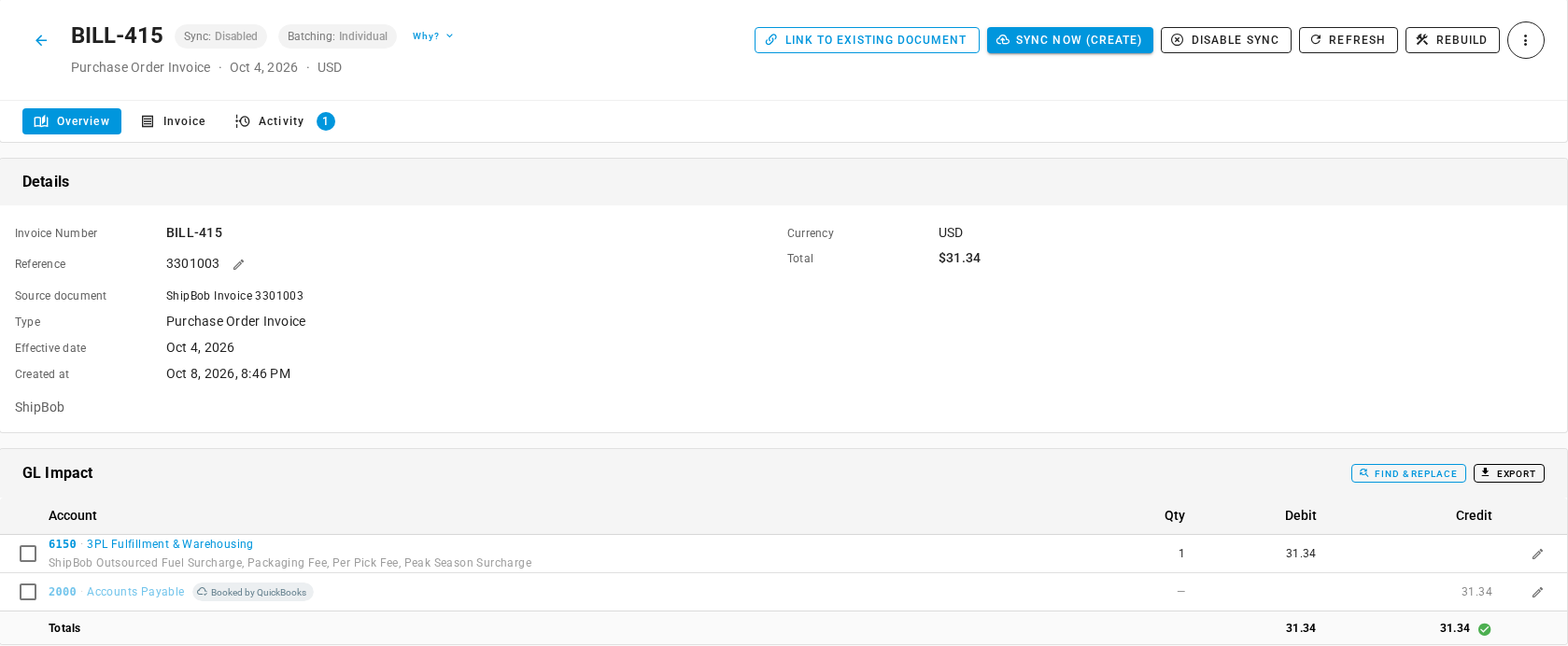Image resolution: width=1568 pixels, height=646 pixels.
Task: Click the Activity badge showing 1
Action: click(x=325, y=121)
